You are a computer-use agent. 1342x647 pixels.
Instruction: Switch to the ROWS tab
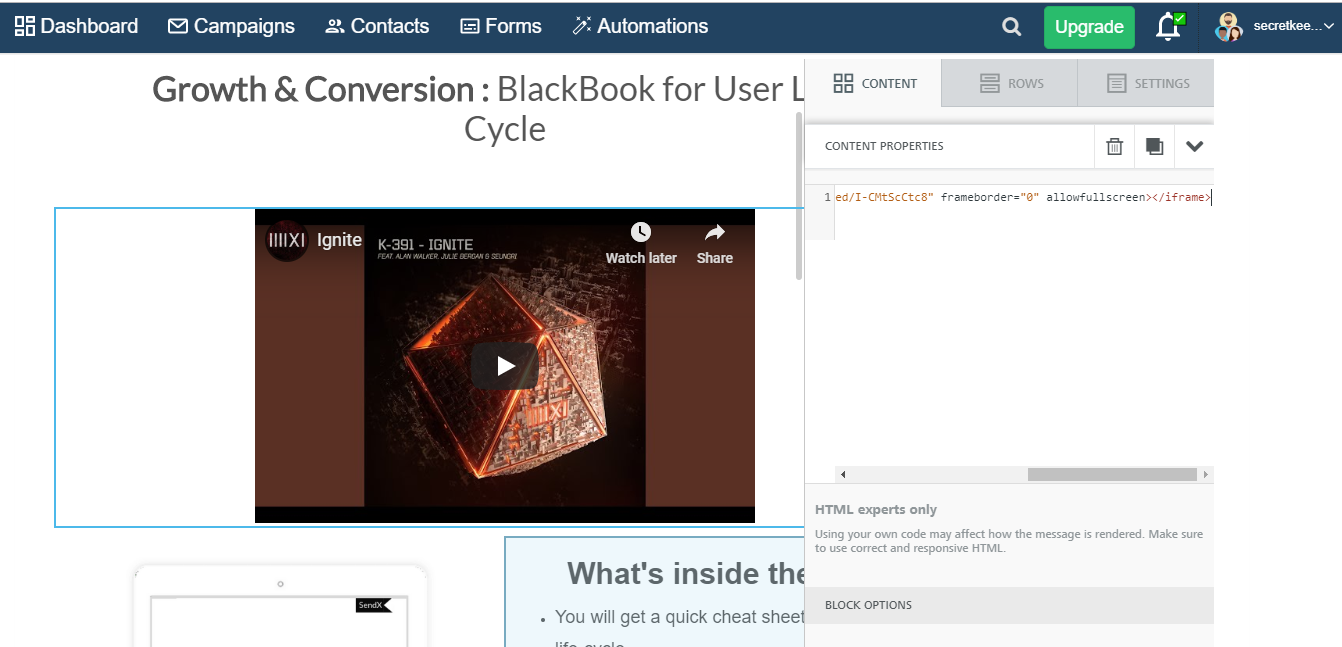1010,84
